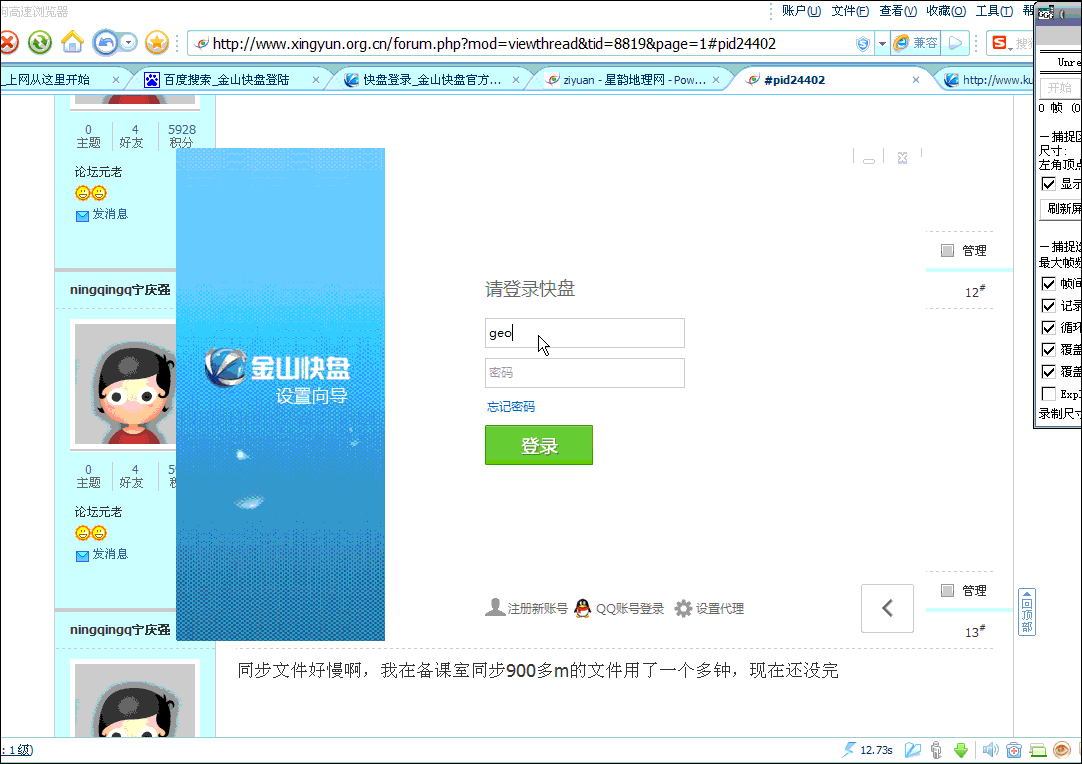The image size is (1082, 764).
Task: Open the 忘记密码 link
Action: 511,407
